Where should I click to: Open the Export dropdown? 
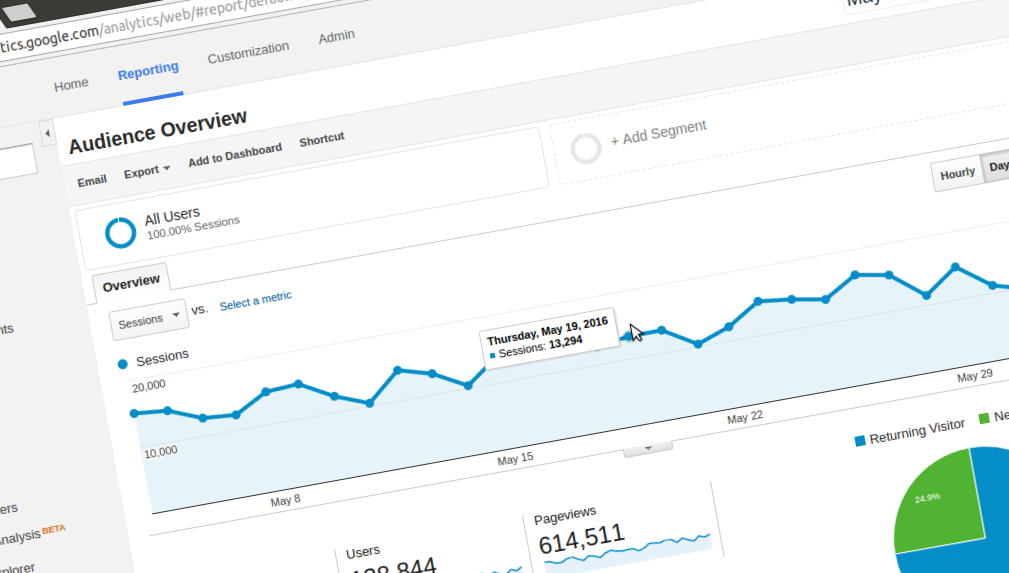[147, 172]
